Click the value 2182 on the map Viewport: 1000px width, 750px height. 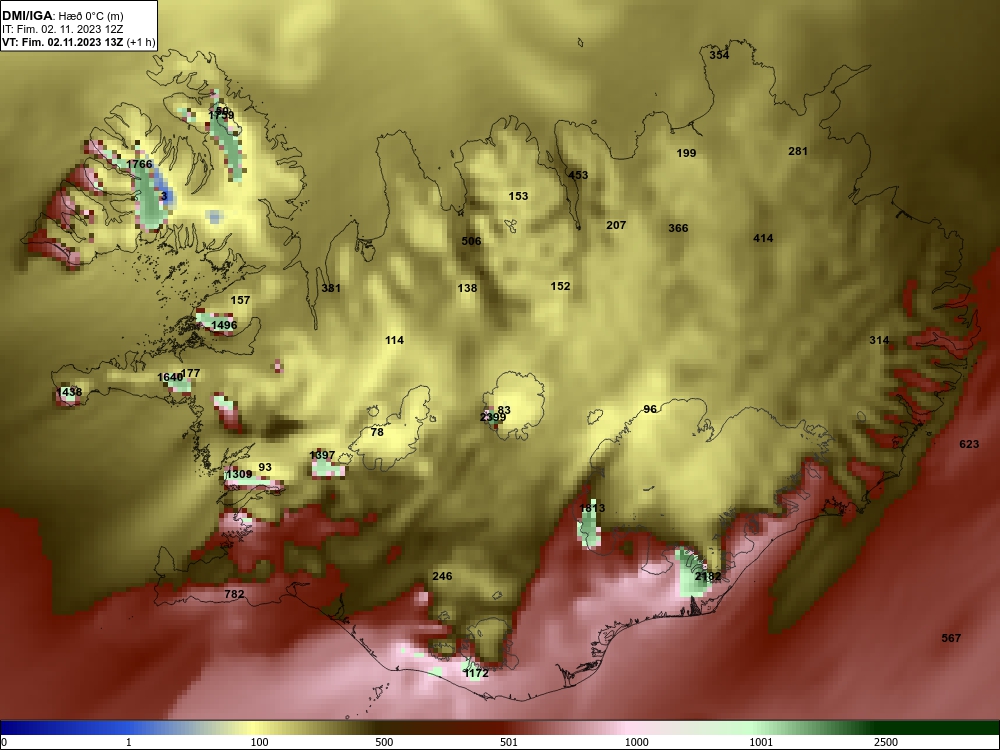point(708,577)
